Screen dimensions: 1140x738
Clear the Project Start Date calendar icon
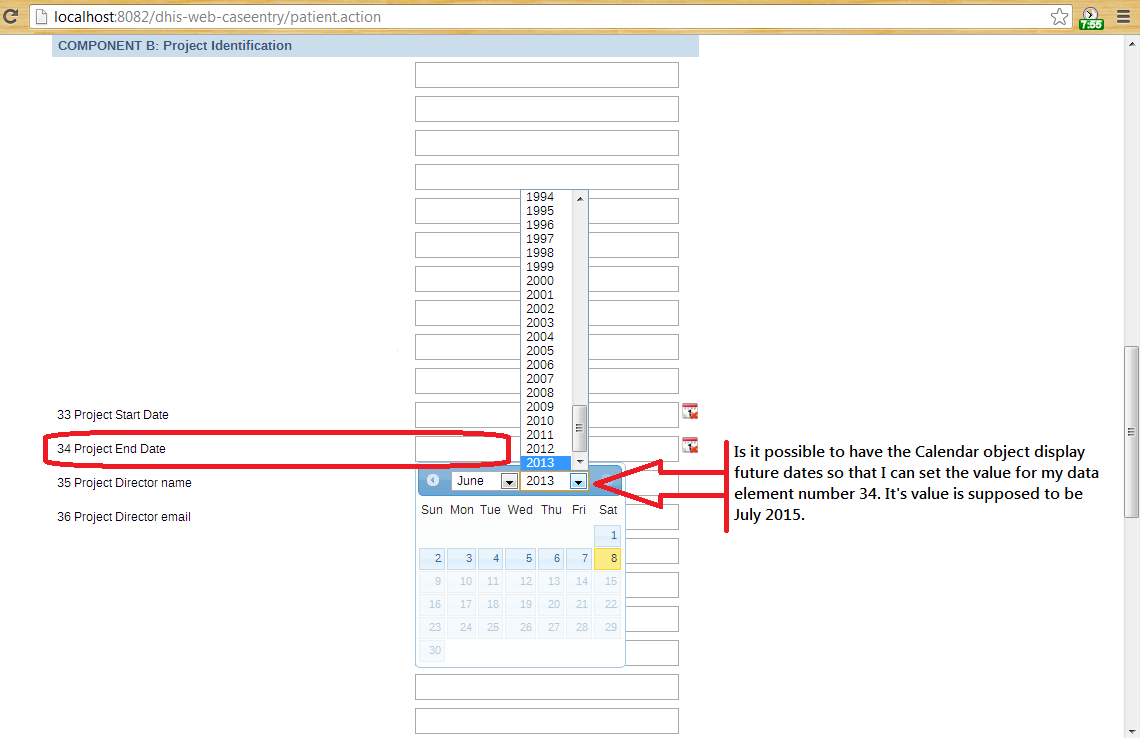point(690,412)
